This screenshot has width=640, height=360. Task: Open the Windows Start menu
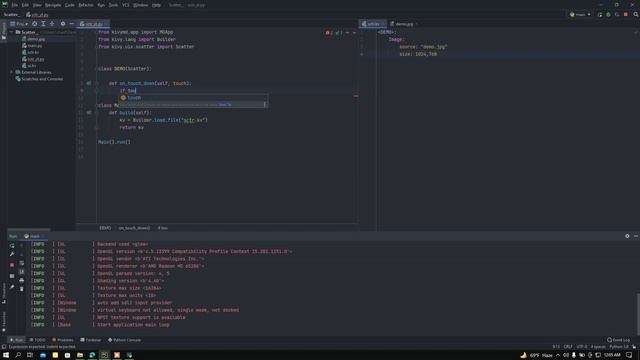point(6,355)
